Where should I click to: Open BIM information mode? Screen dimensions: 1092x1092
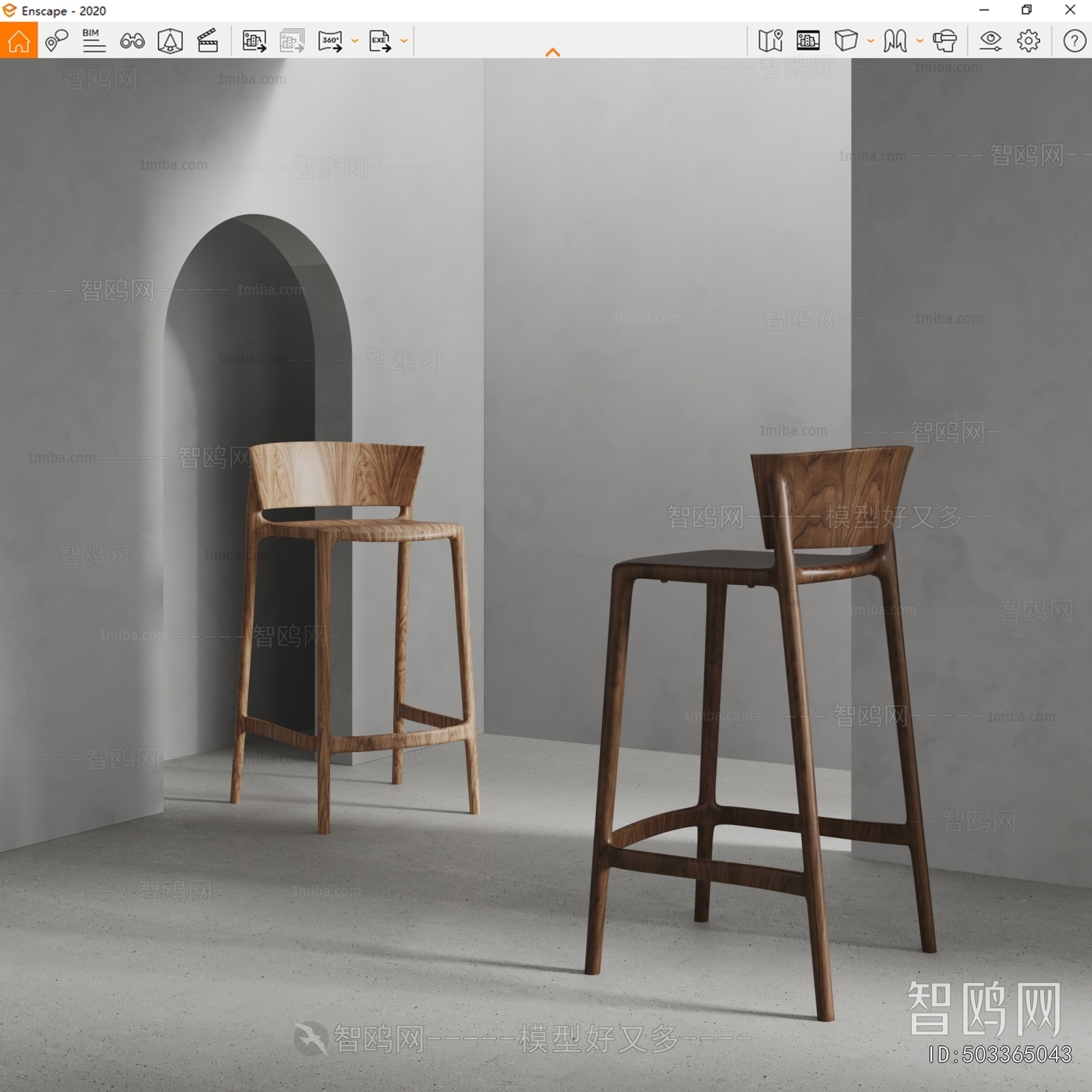[x=94, y=42]
